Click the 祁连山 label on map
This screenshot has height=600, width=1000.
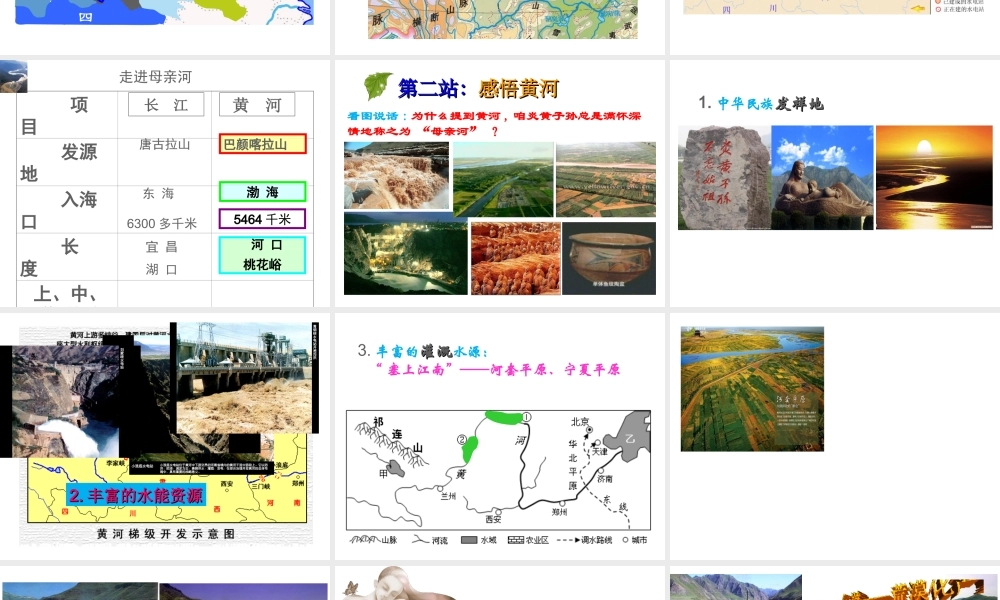pos(398,434)
